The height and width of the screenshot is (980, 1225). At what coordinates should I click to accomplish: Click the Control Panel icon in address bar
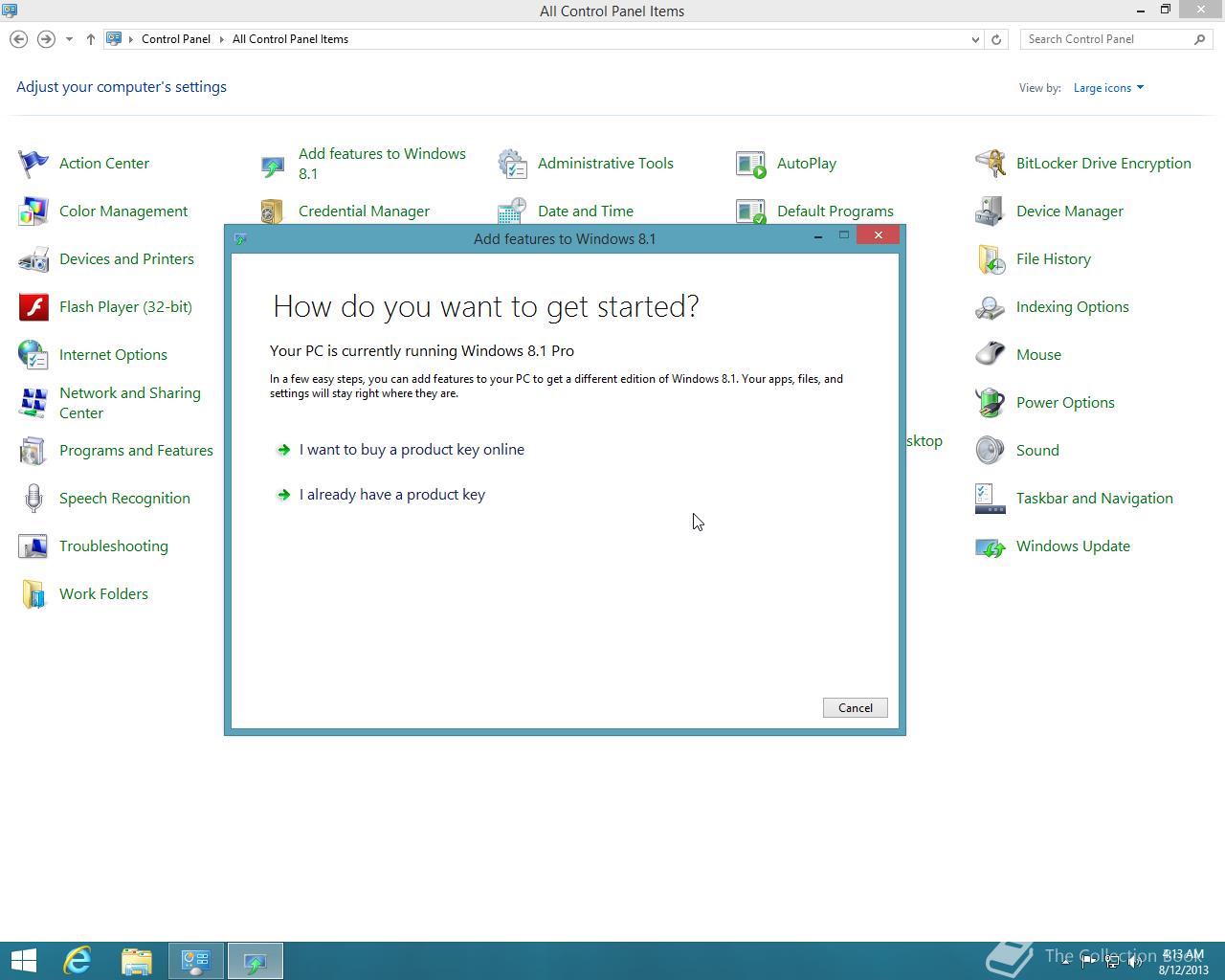click(x=114, y=39)
